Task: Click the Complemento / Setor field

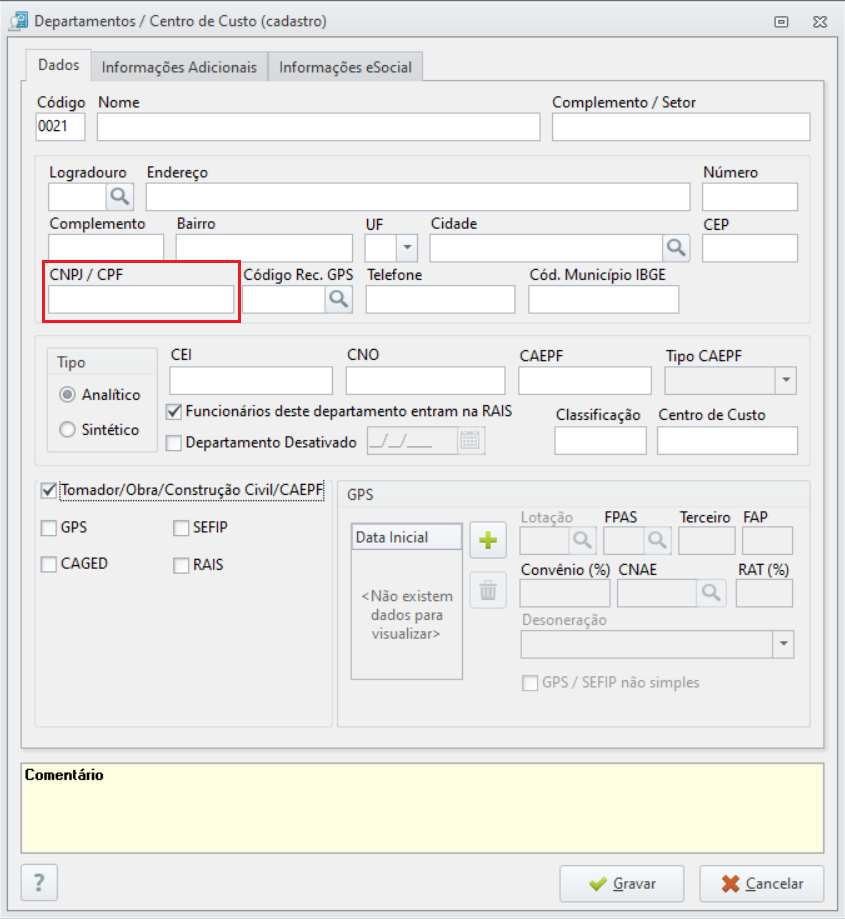Action: [681, 127]
